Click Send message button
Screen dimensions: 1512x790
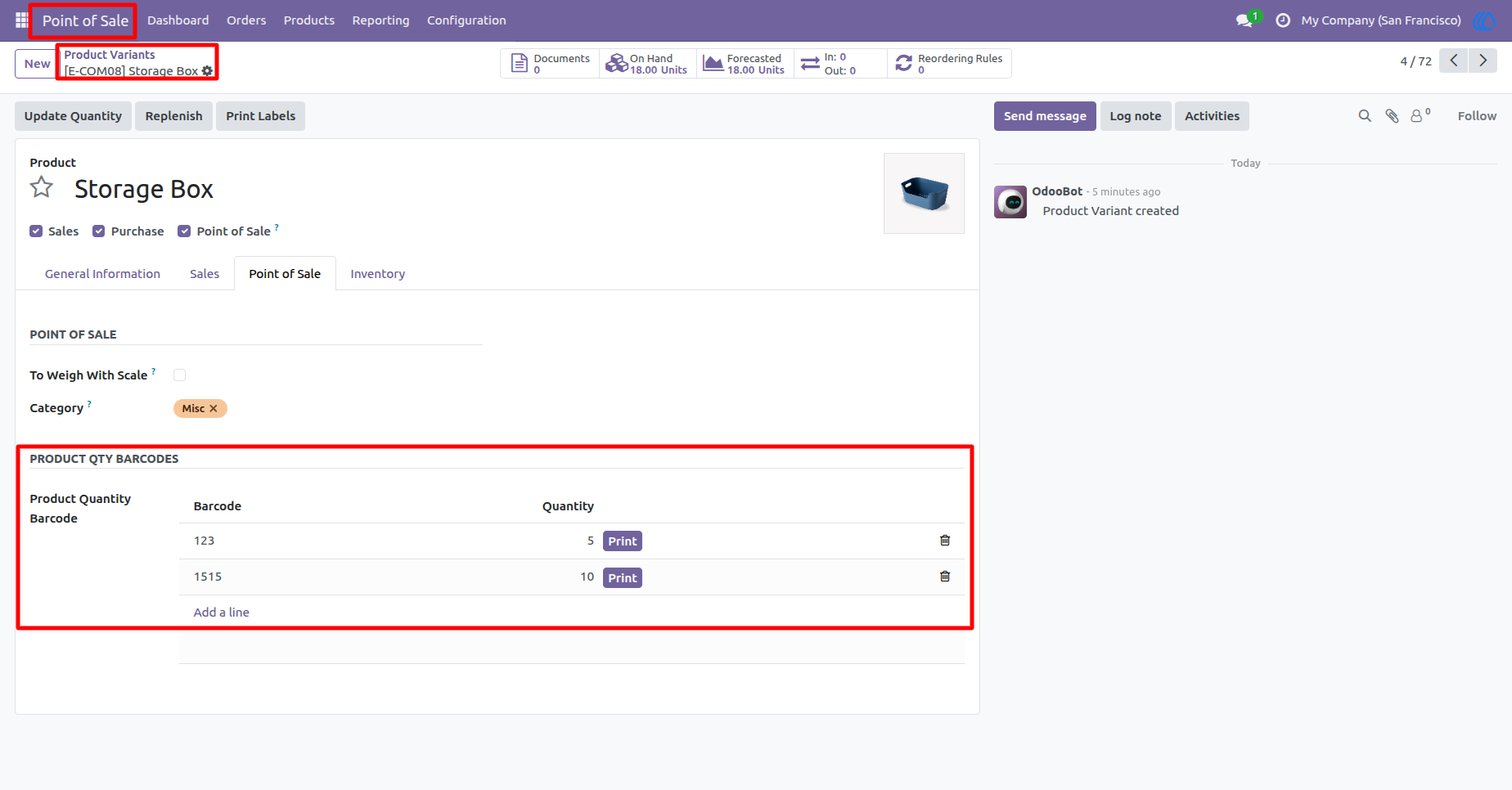coord(1045,116)
